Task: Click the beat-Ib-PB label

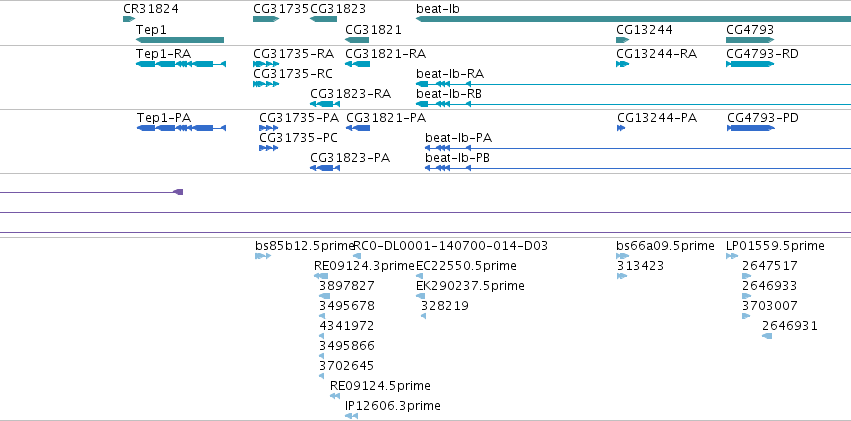Action: pos(458,158)
